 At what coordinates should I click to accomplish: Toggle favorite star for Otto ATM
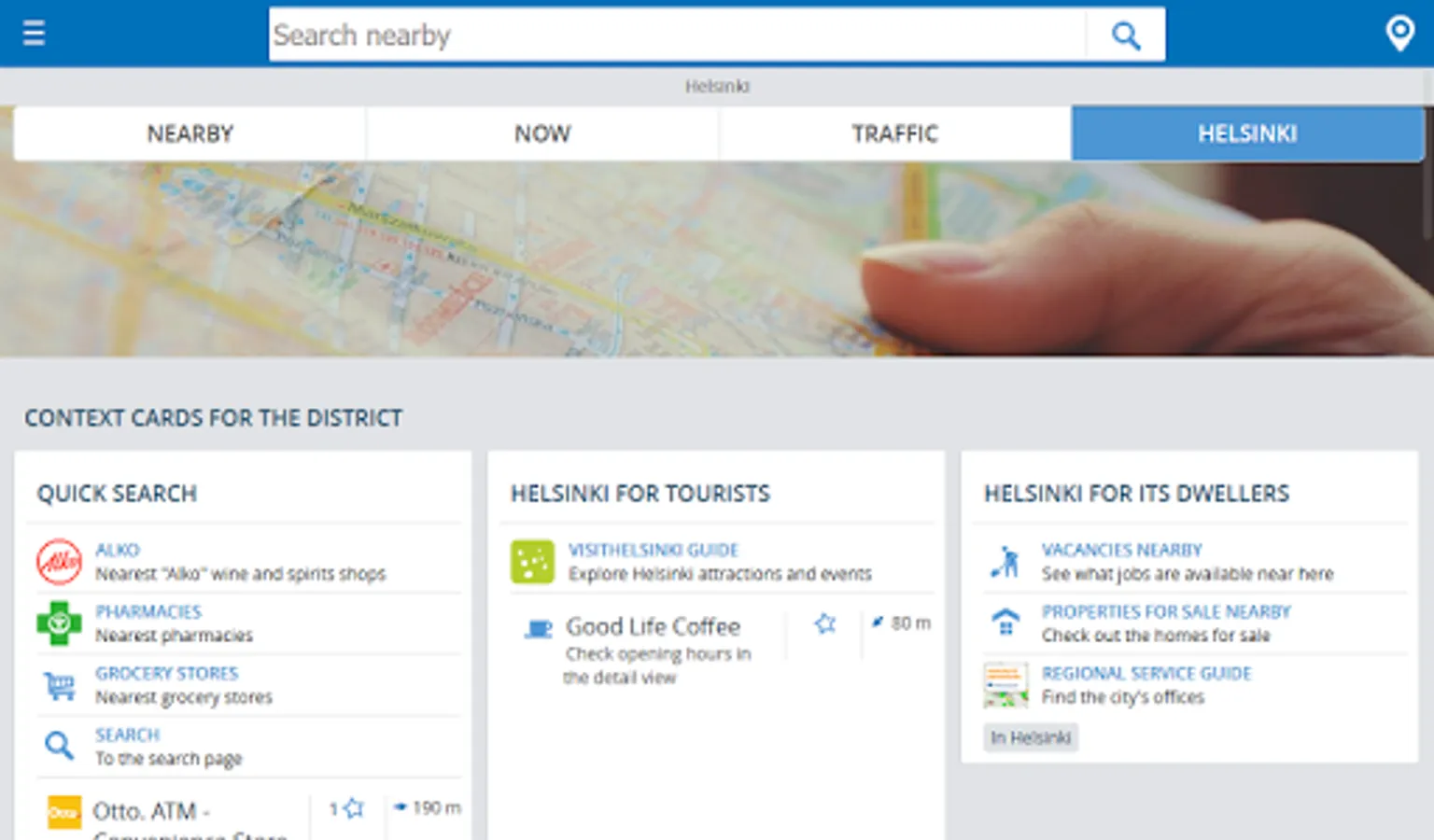353,808
